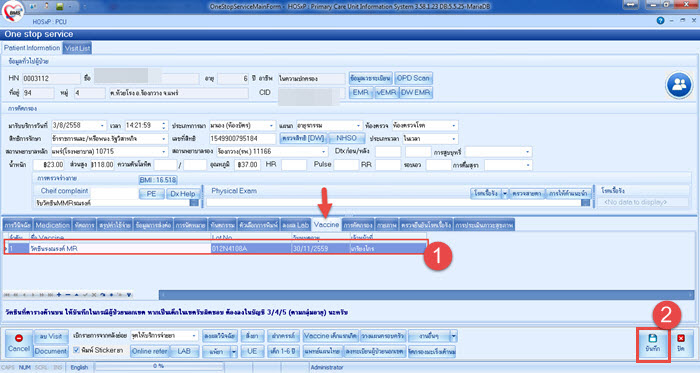Click the minus delete-record navigator icon
This screenshot has height=373, width=700.
tap(67, 295)
